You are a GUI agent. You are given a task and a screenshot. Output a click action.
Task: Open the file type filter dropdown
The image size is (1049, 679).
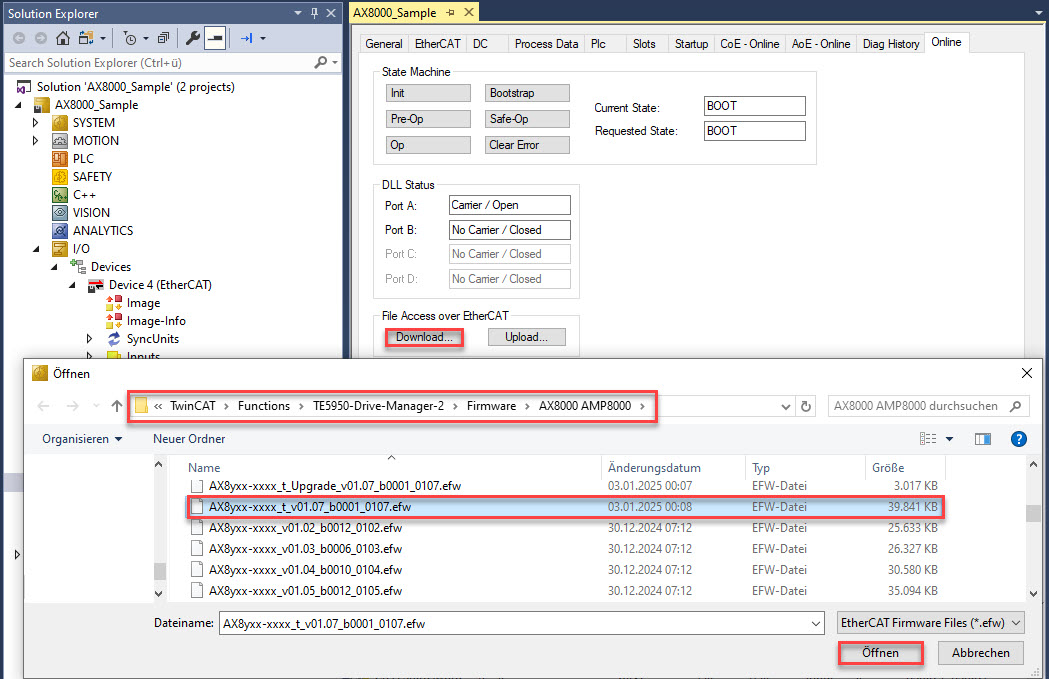pos(931,623)
